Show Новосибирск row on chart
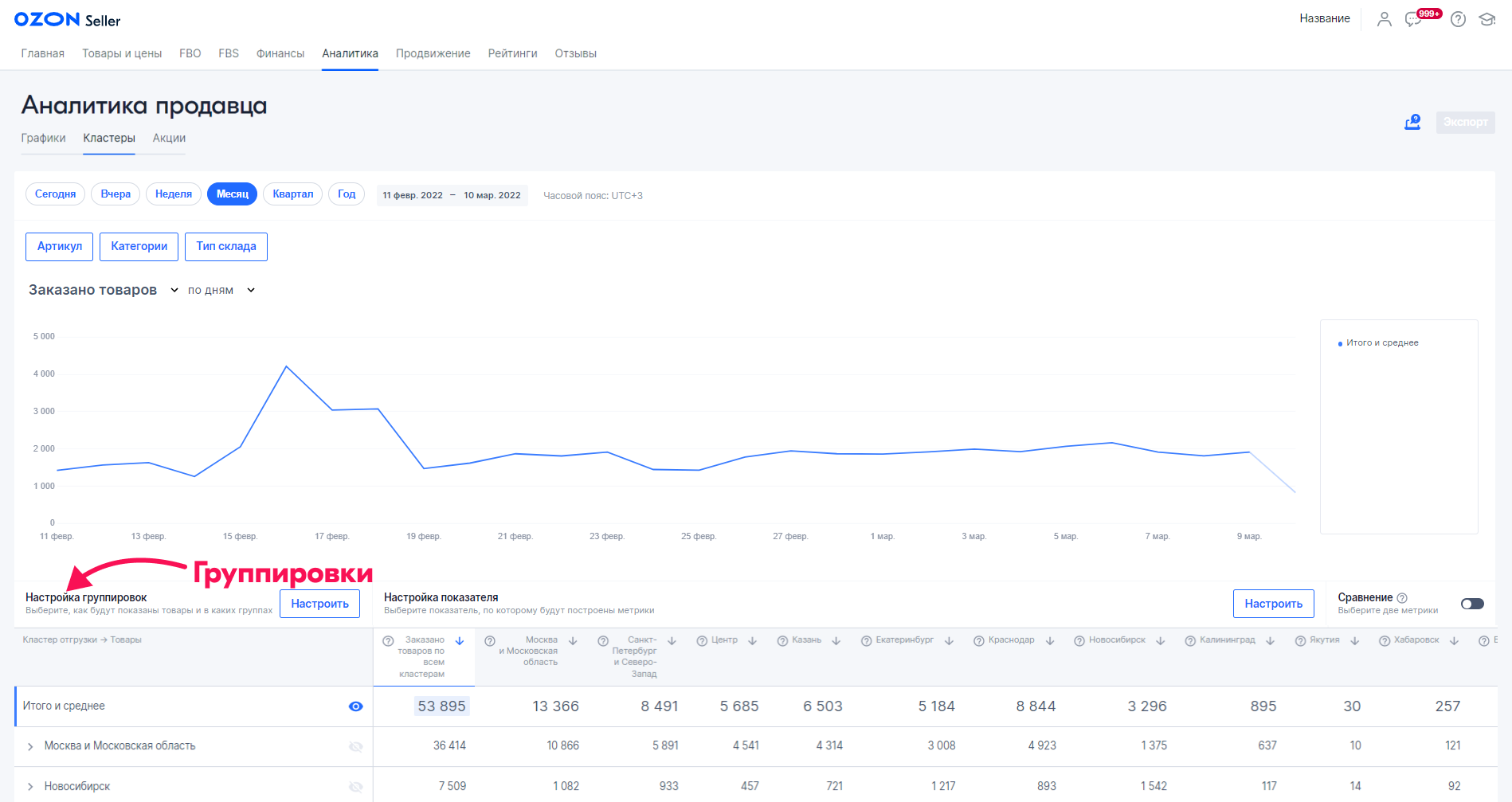 click(356, 787)
